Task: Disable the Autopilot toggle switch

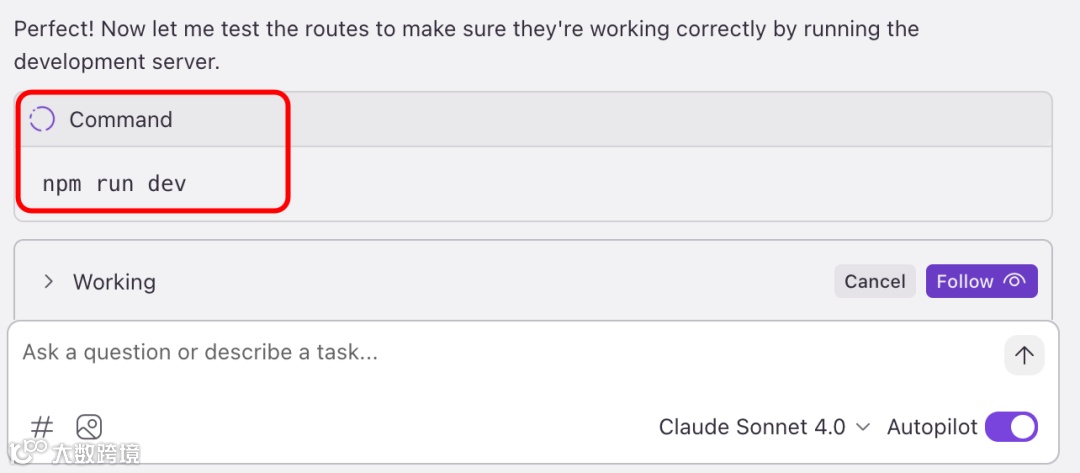Action: 1011,427
